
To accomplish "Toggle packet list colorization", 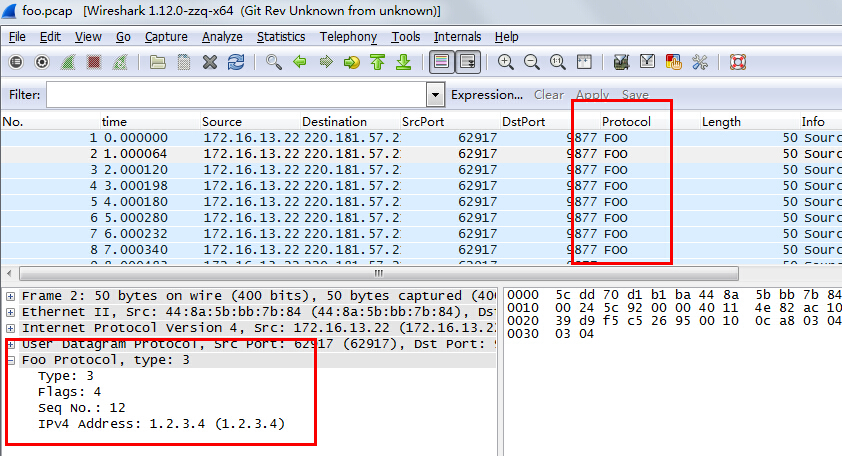I will click(x=441, y=62).
